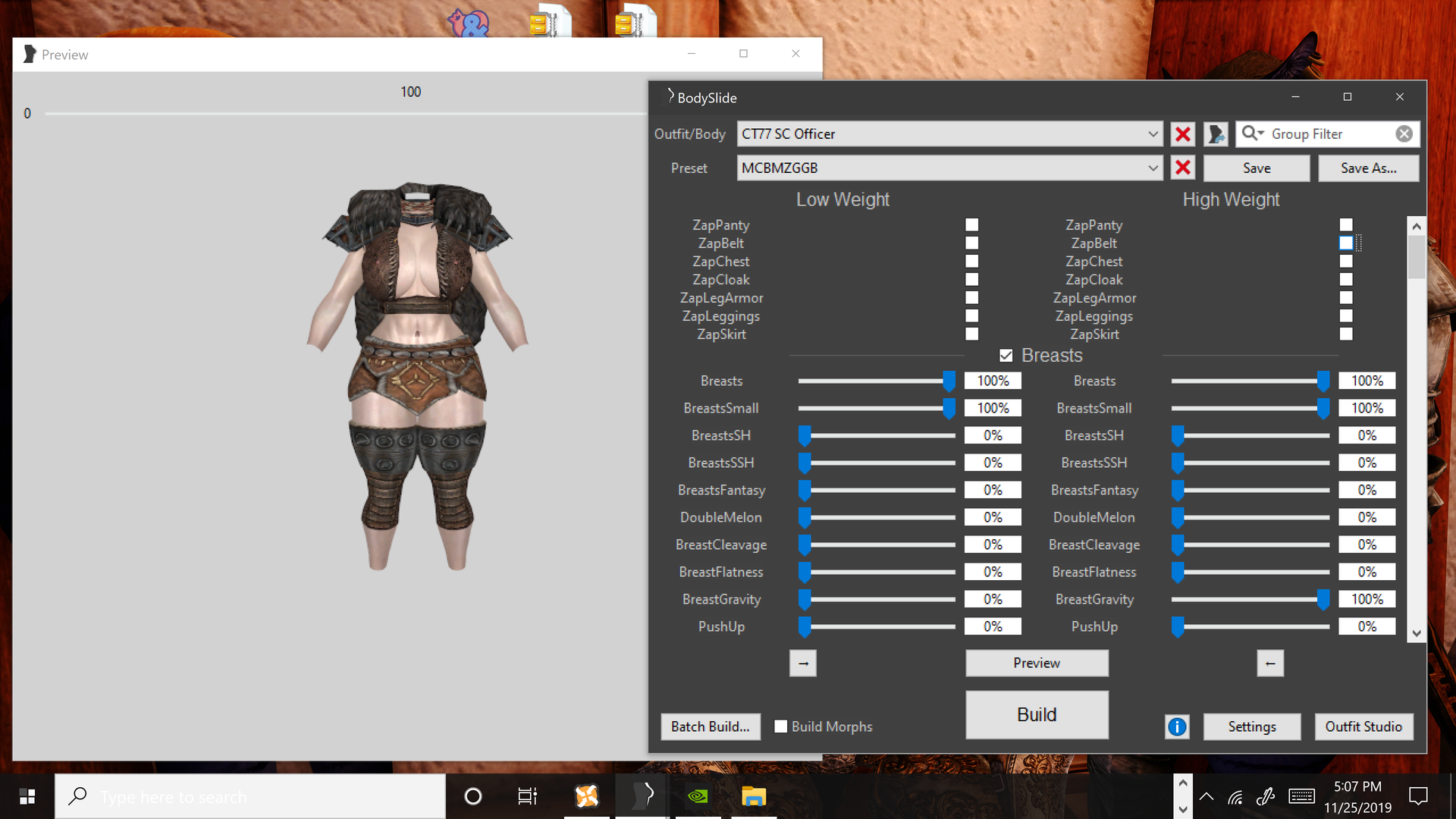
Task: Open Windows Start menu
Action: [x=27, y=796]
